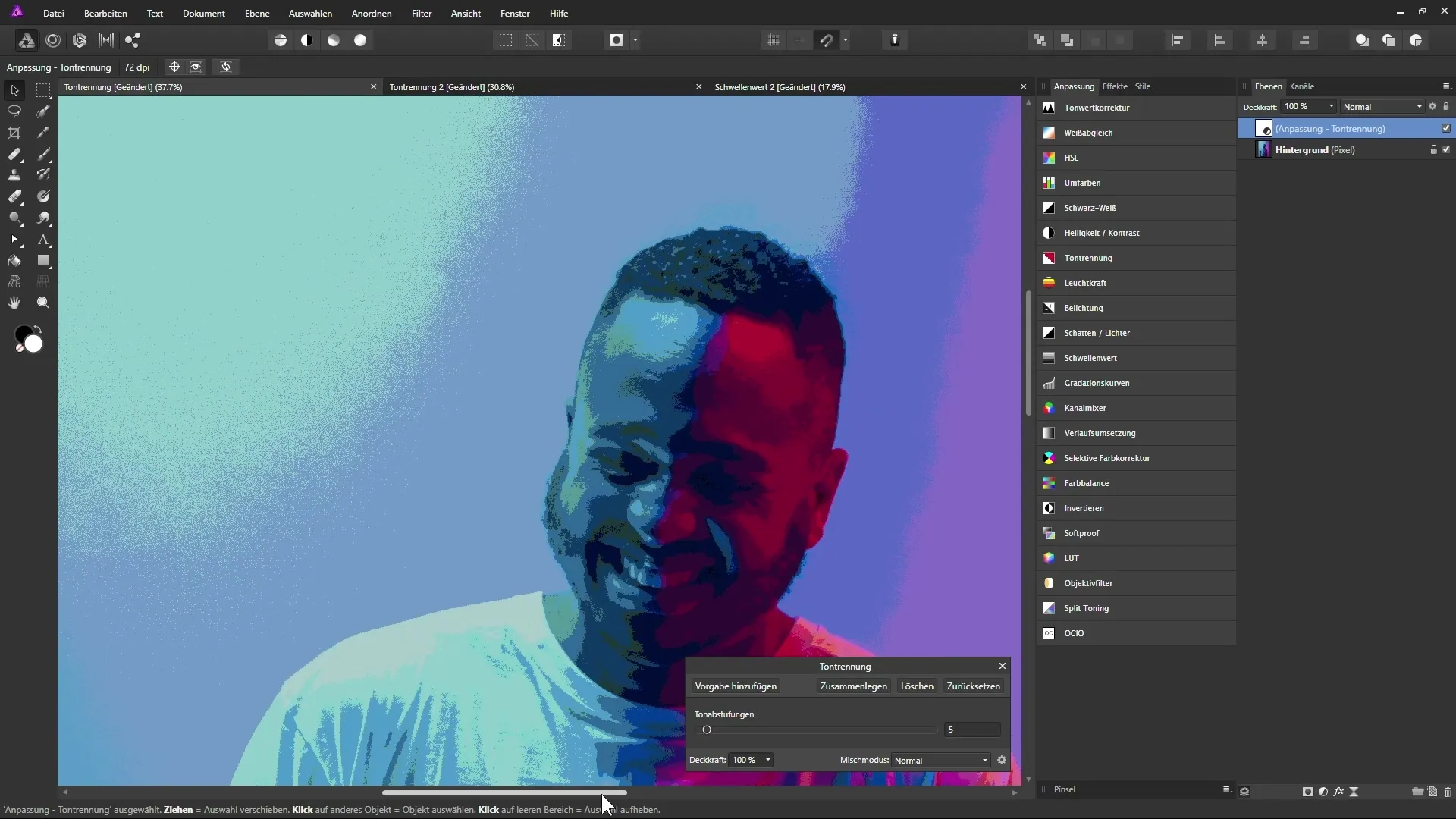
Task: Expand the snapping options arrow
Action: (846, 40)
